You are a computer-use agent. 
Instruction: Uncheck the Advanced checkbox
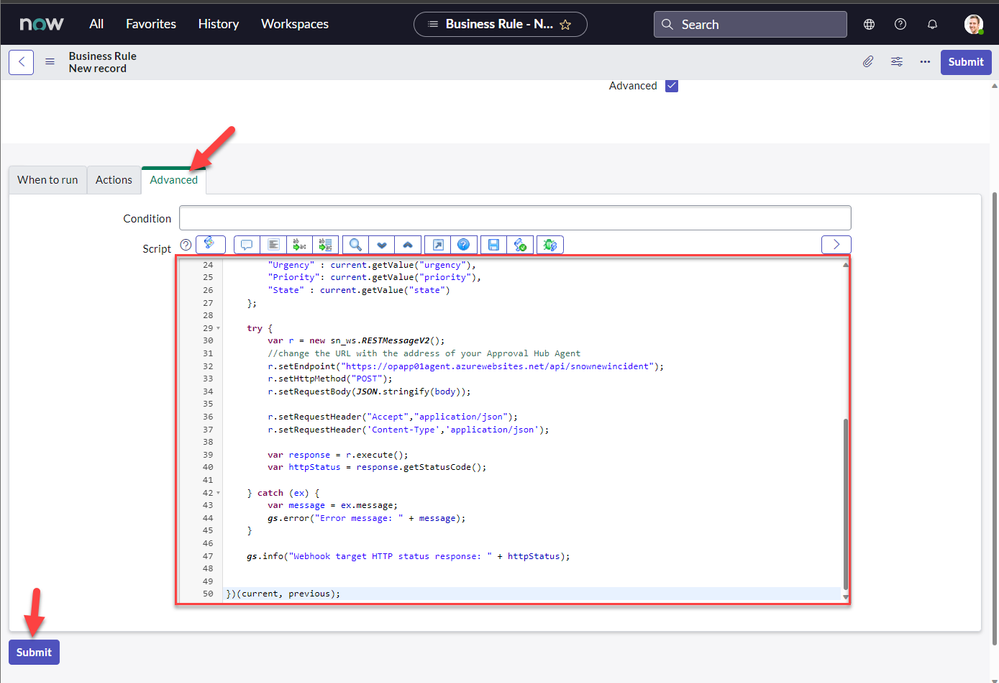click(672, 86)
